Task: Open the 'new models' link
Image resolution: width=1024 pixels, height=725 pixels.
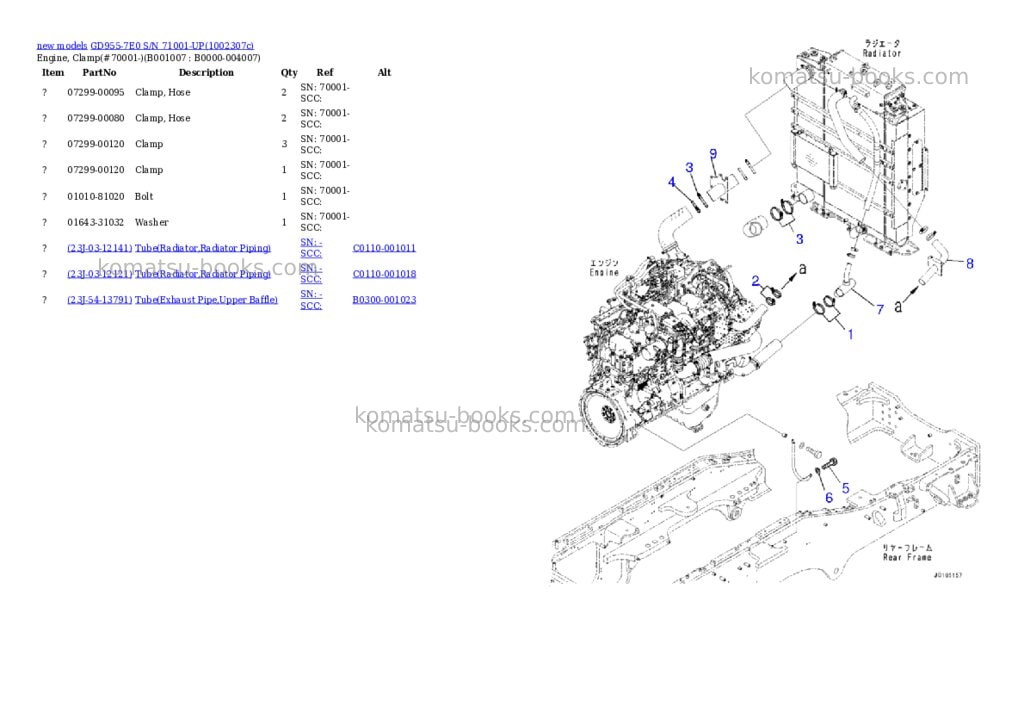Action: (62, 46)
